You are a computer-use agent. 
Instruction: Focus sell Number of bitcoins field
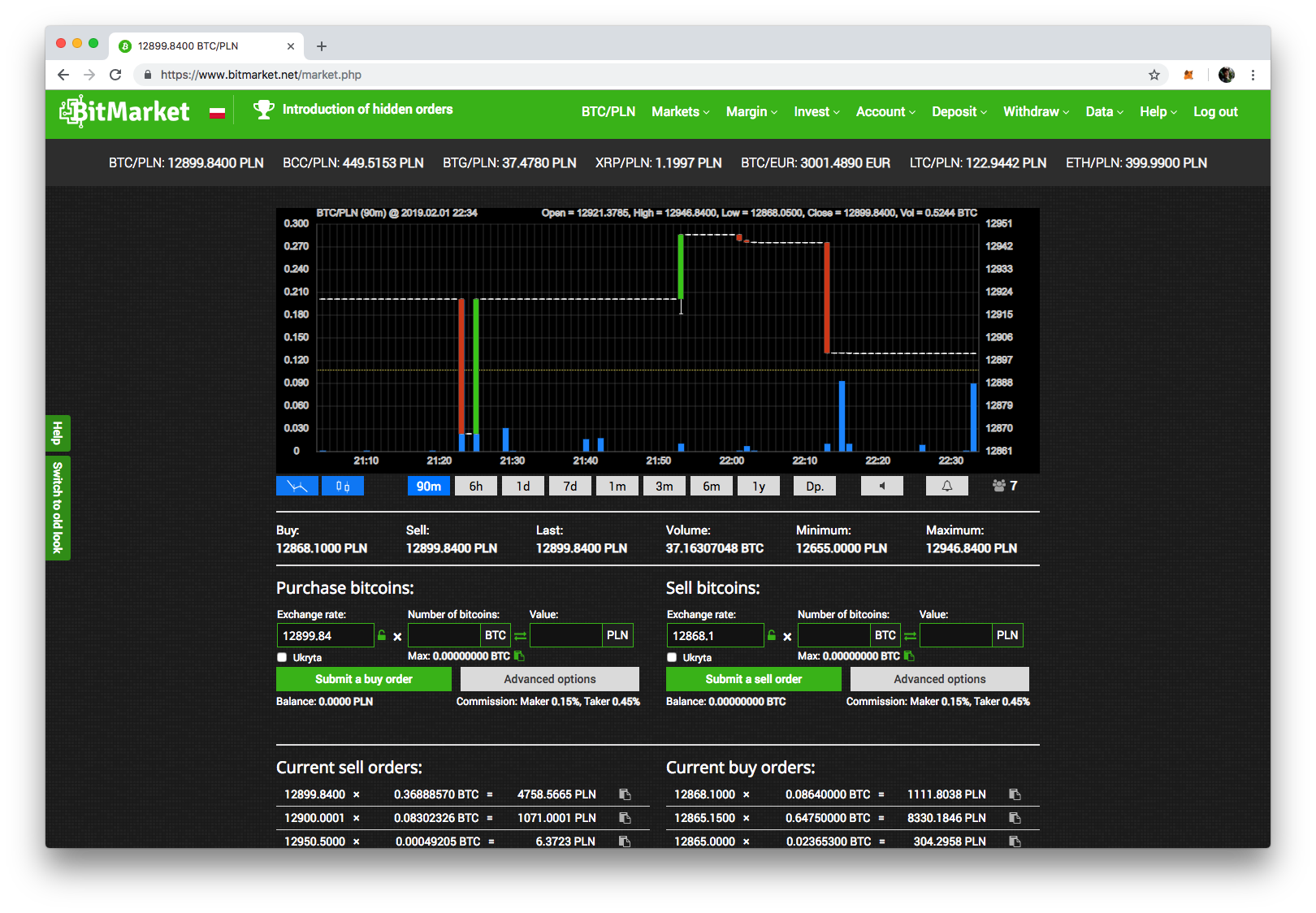pos(834,635)
